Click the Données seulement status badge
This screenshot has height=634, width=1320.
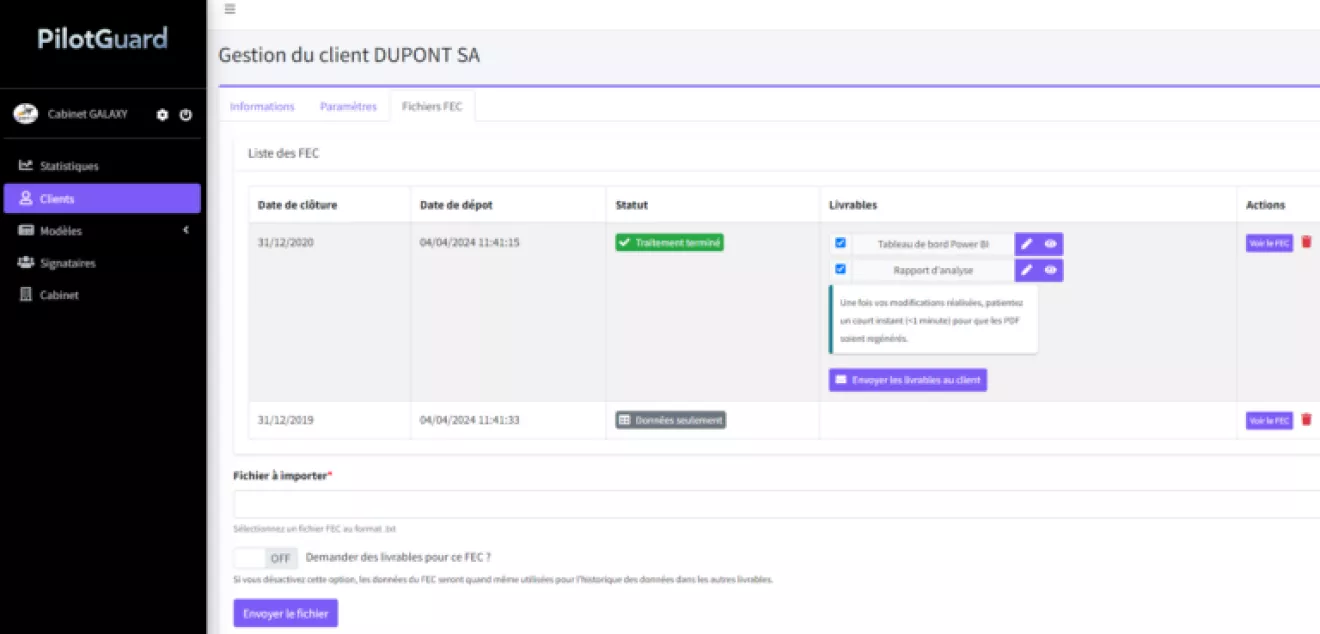pos(670,420)
